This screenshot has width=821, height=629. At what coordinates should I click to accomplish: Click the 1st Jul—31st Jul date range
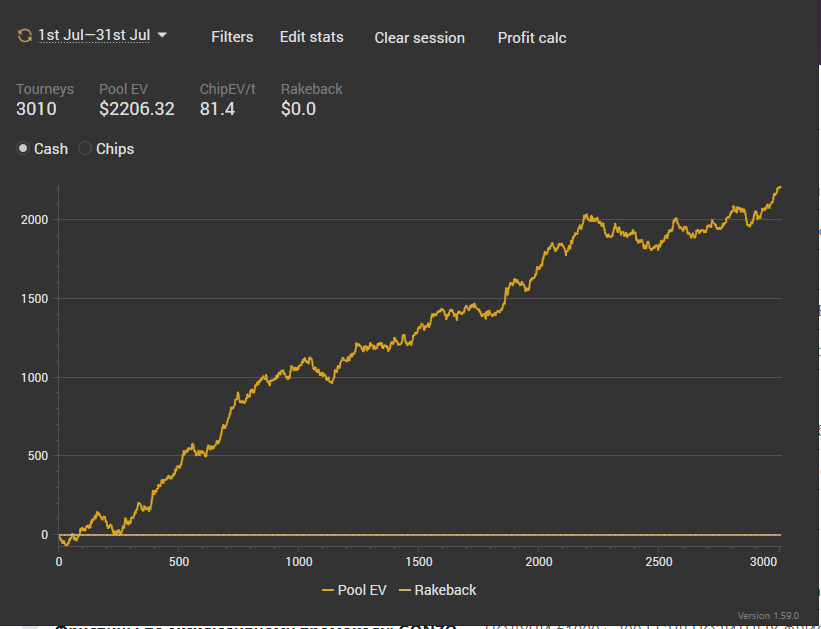(94, 36)
